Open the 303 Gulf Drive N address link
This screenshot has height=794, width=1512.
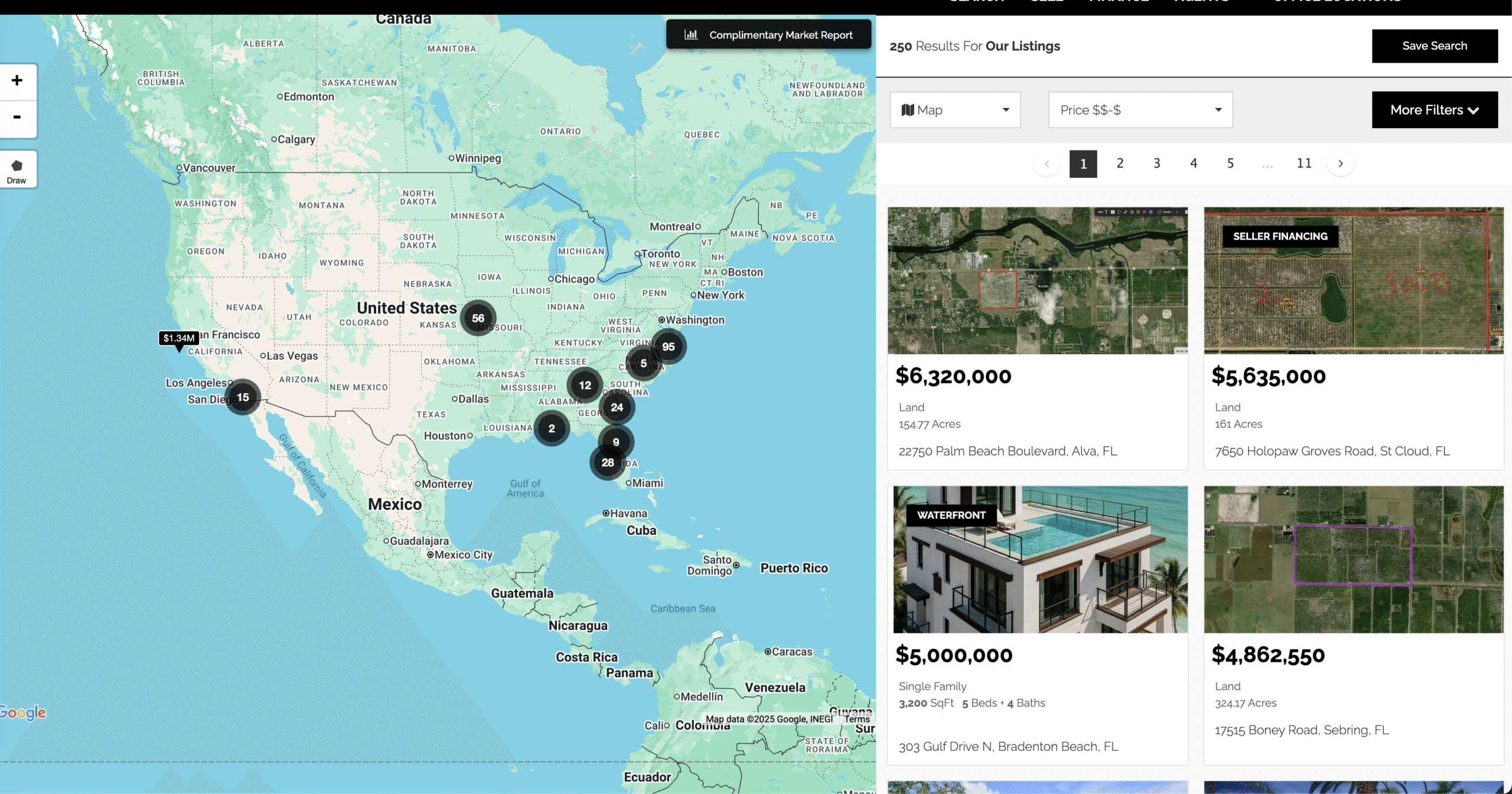click(1008, 747)
